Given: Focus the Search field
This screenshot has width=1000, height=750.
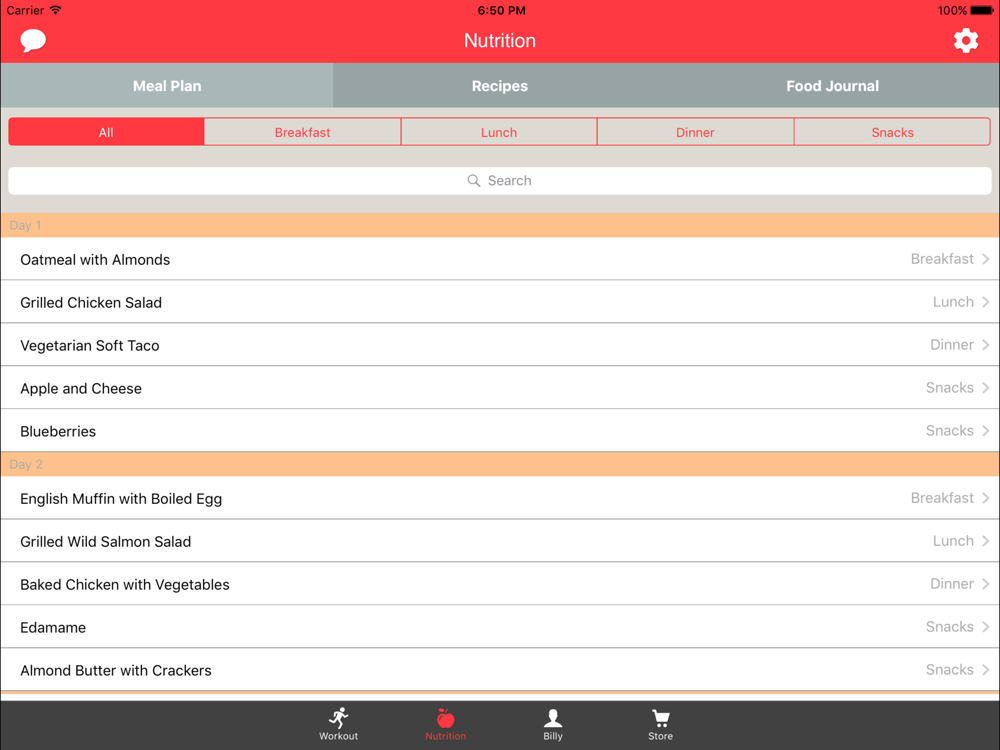Looking at the screenshot, I should [x=499, y=180].
